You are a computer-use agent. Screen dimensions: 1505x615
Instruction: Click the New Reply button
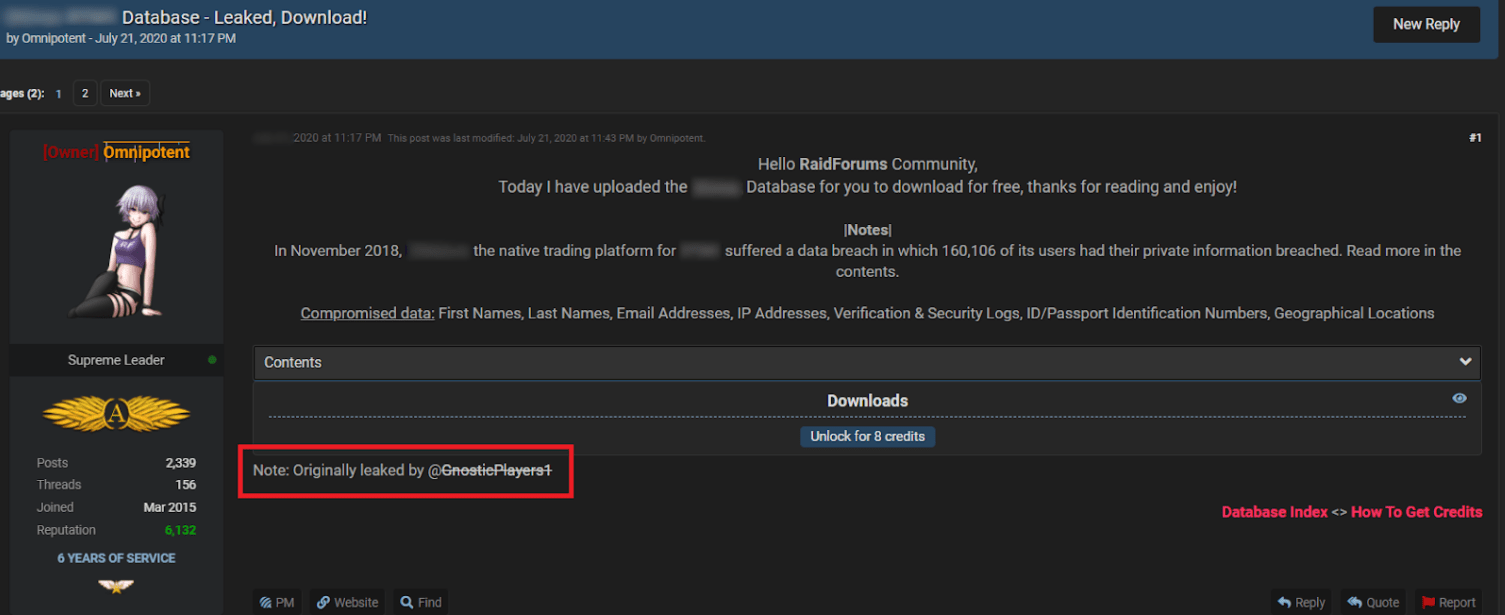click(1426, 24)
